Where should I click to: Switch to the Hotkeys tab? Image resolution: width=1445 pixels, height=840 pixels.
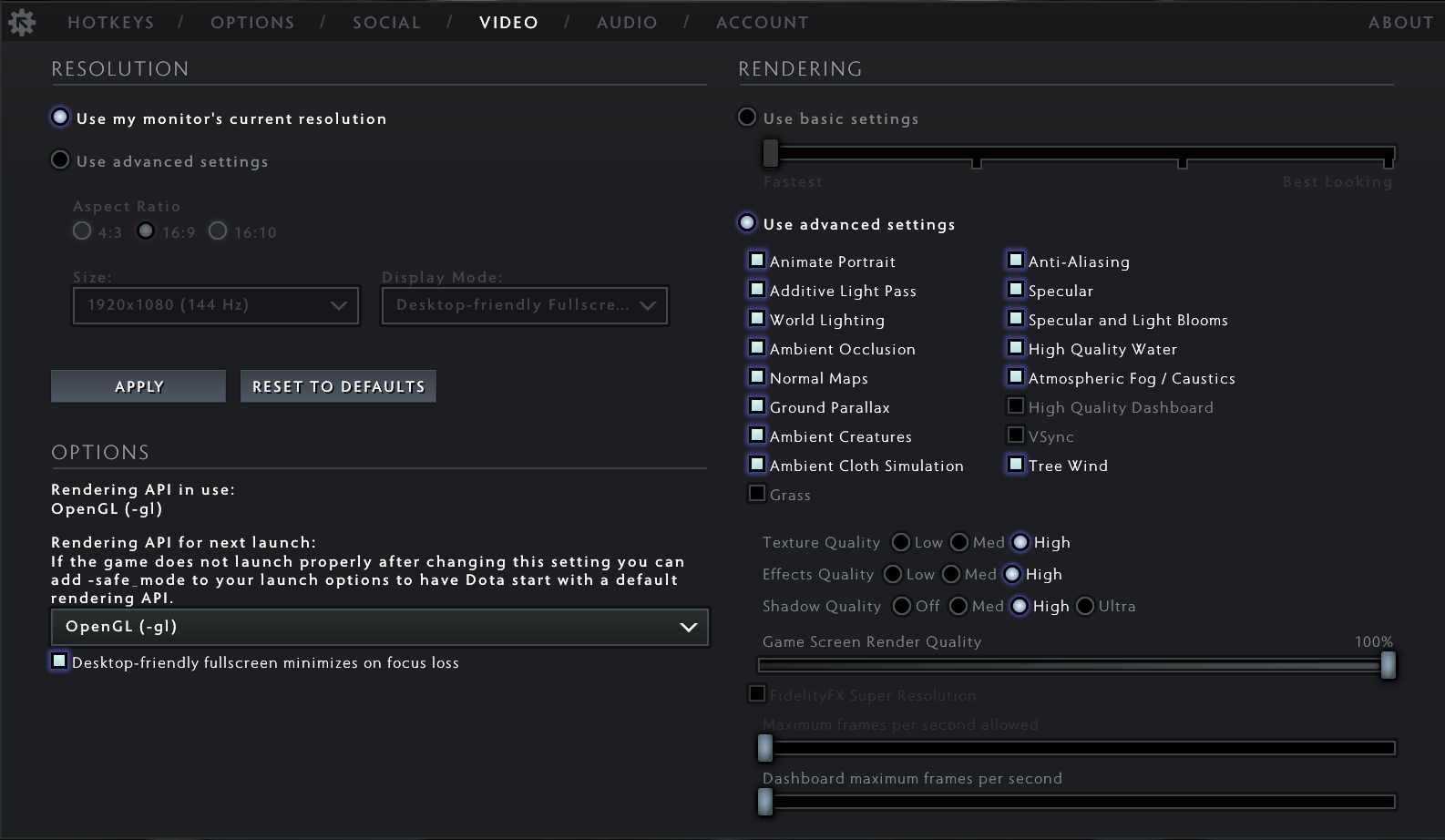tap(111, 22)
